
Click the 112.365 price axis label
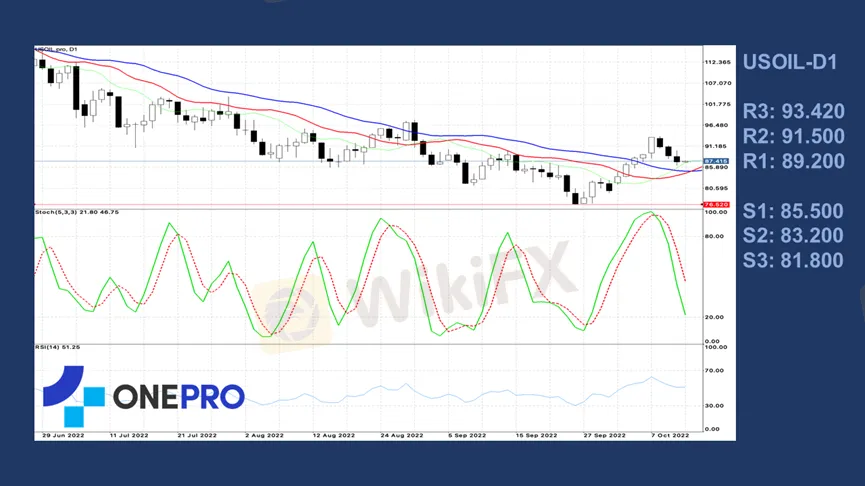tap(717, 62)
